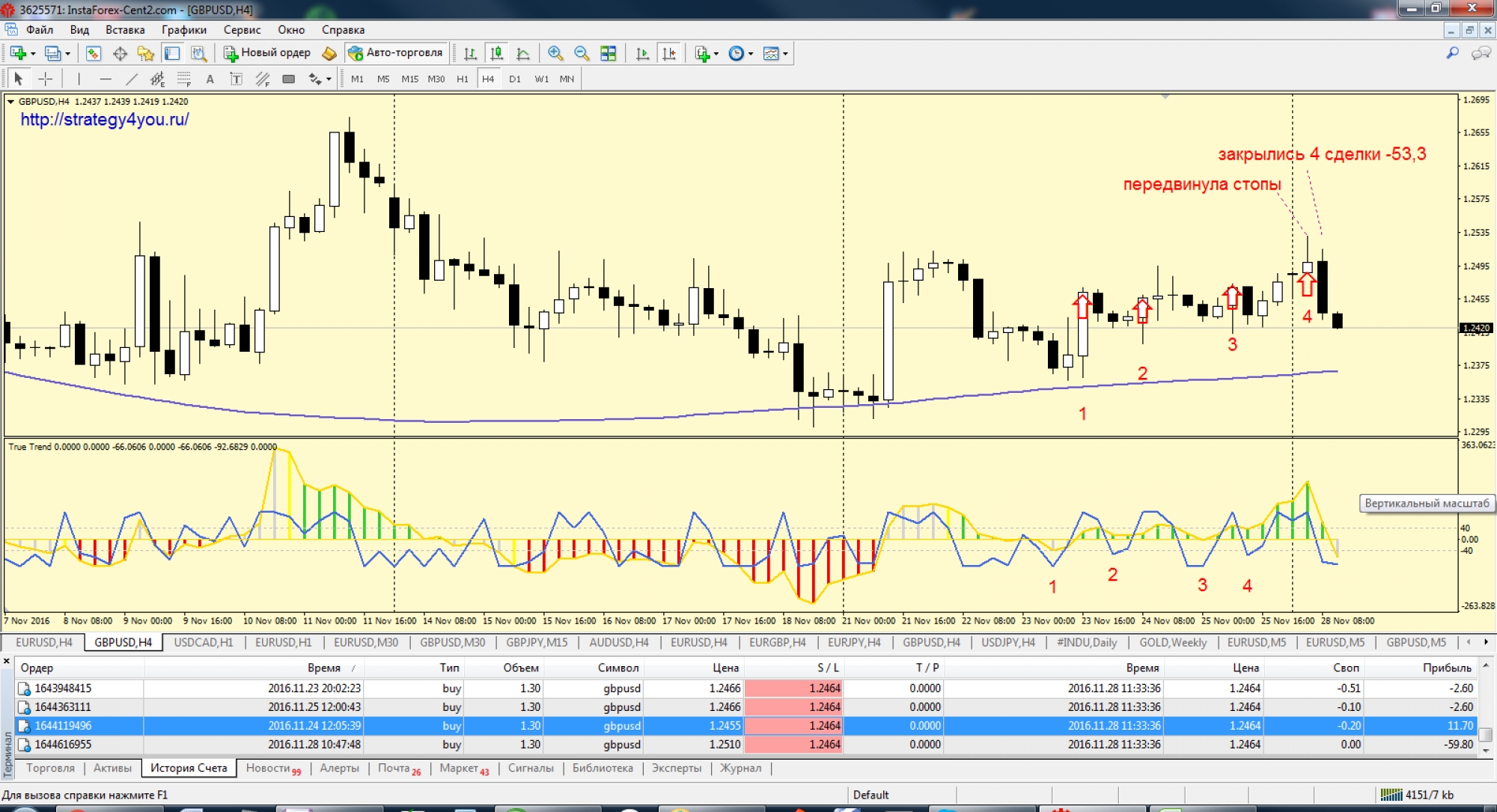Viewport: 1497px width, 812px height.
Task: Toggle the Авто-торговля button
Action: [397, 53]
